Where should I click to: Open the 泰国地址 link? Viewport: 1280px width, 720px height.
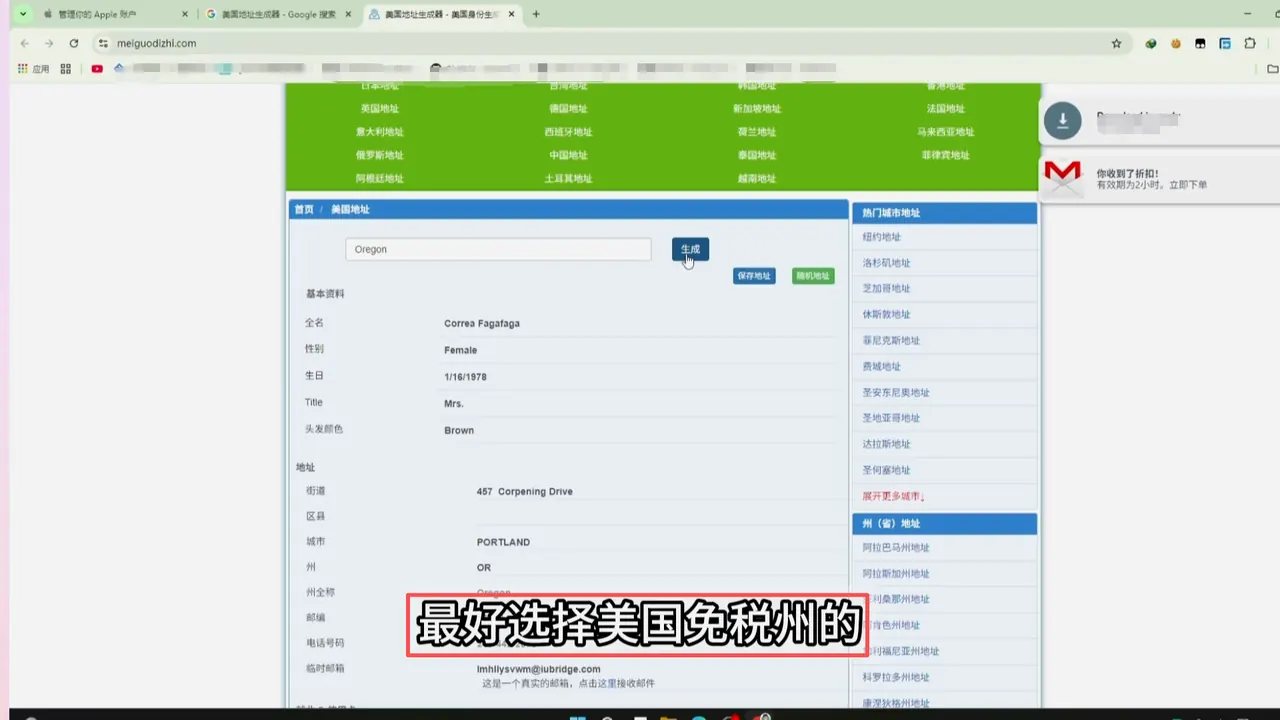point(757,155)
